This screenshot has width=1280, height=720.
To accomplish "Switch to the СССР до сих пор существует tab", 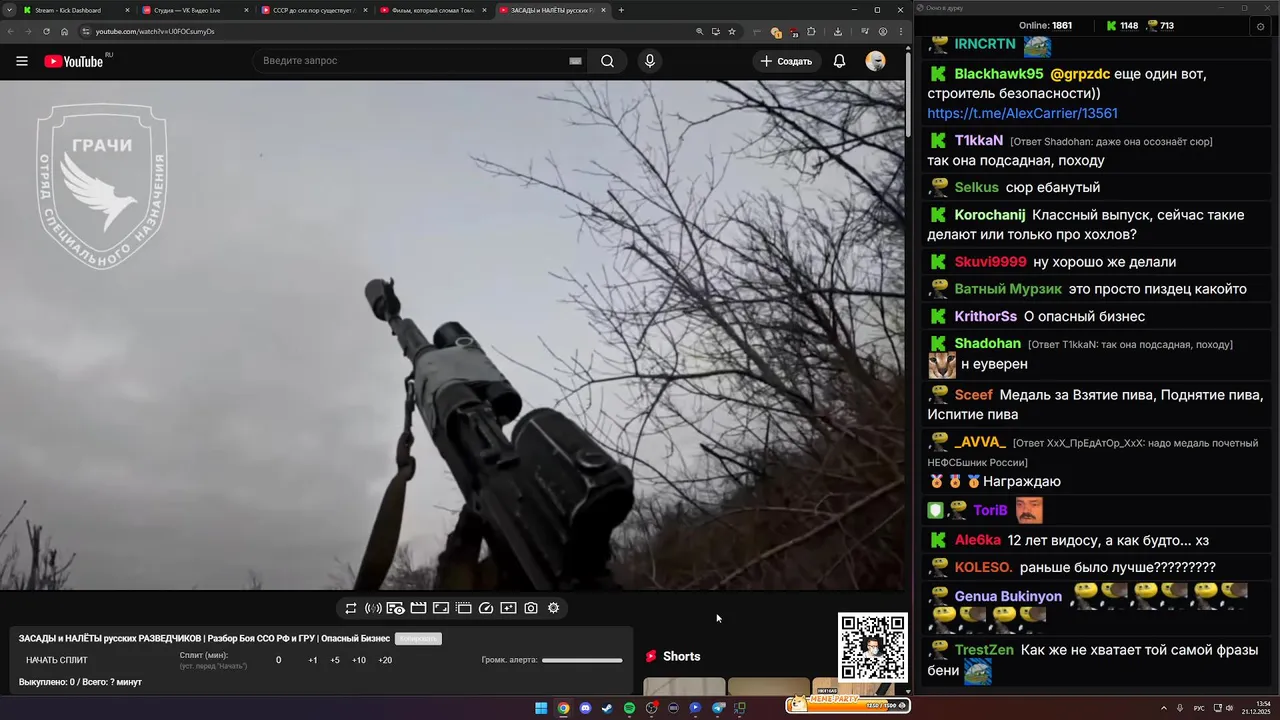I will pos(314,10).
